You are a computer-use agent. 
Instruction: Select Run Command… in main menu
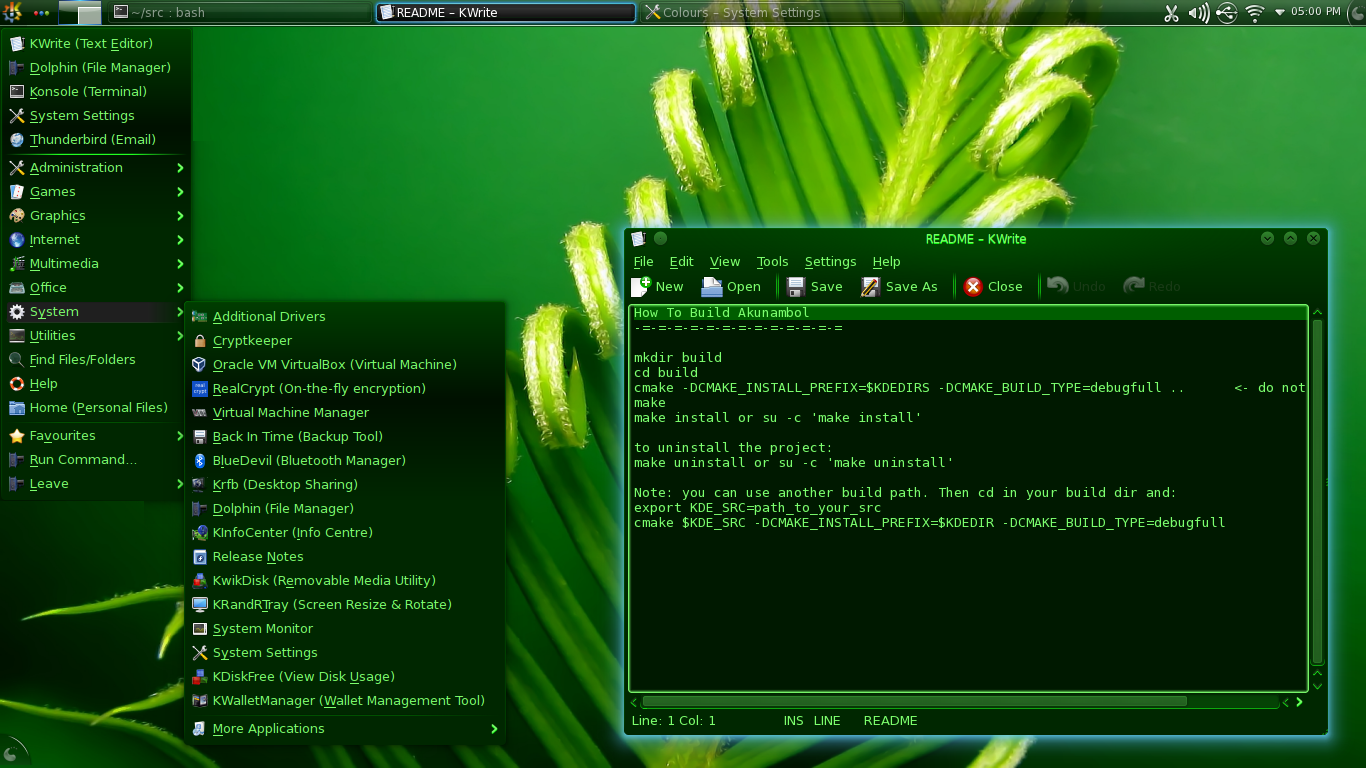(x=97, y=459)
